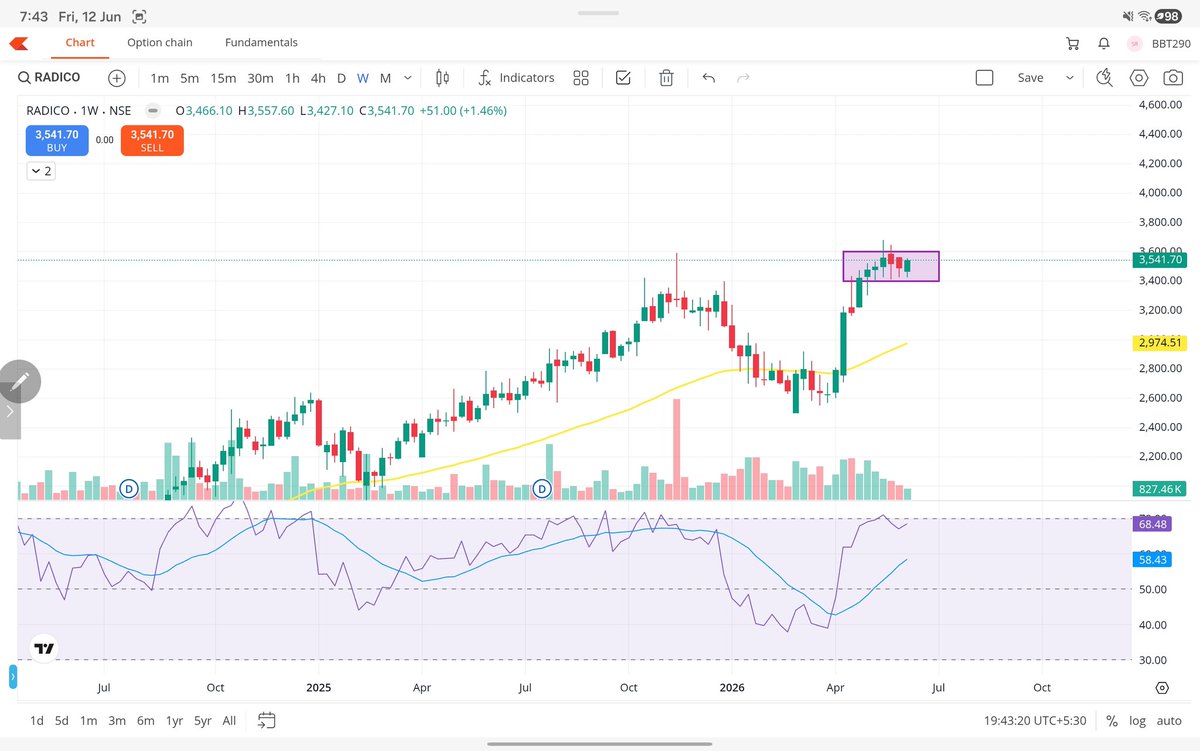Expand the blue bottom-left panel arrow
1200x751 pixels.
(x=13, y=678)
